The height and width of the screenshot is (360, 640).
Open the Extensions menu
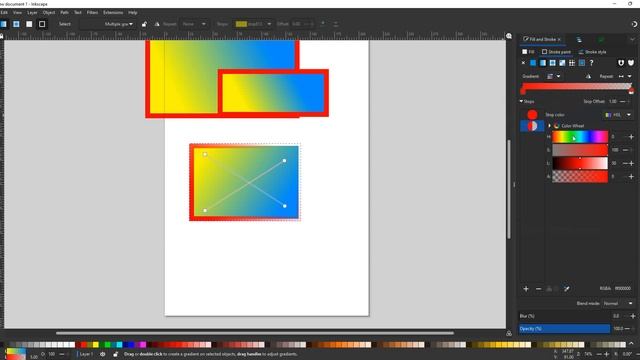point(113,13)
